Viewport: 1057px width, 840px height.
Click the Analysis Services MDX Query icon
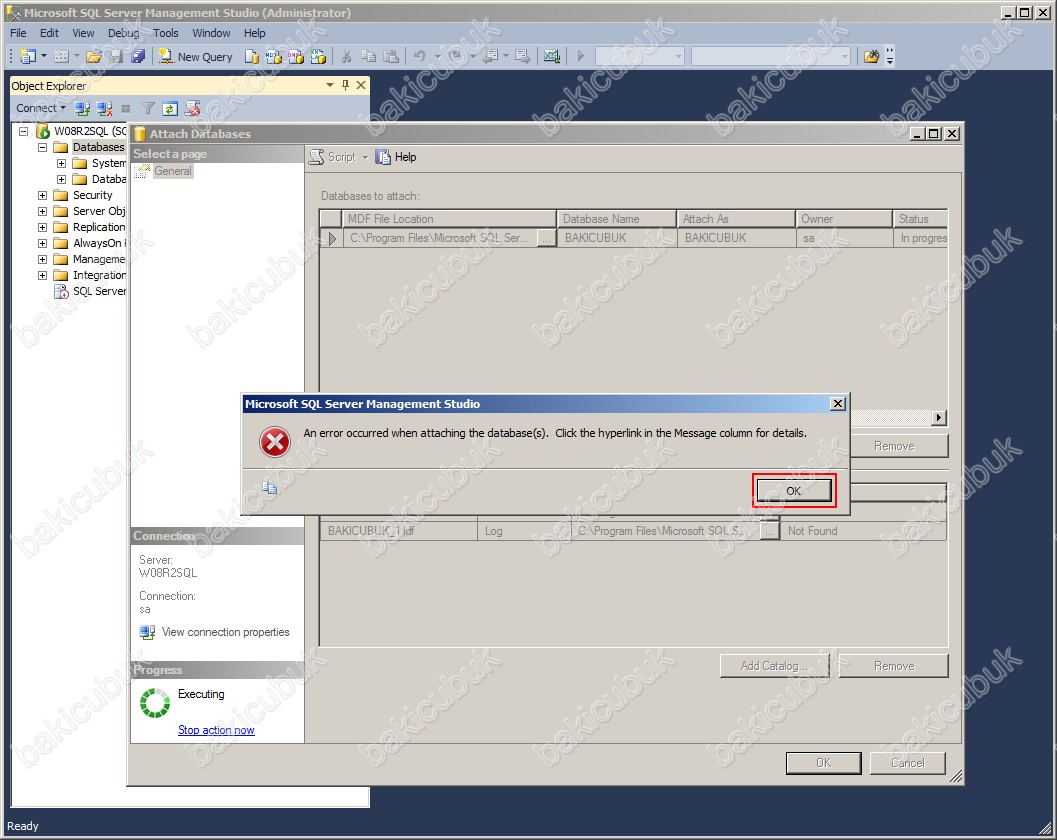(274, 57)
